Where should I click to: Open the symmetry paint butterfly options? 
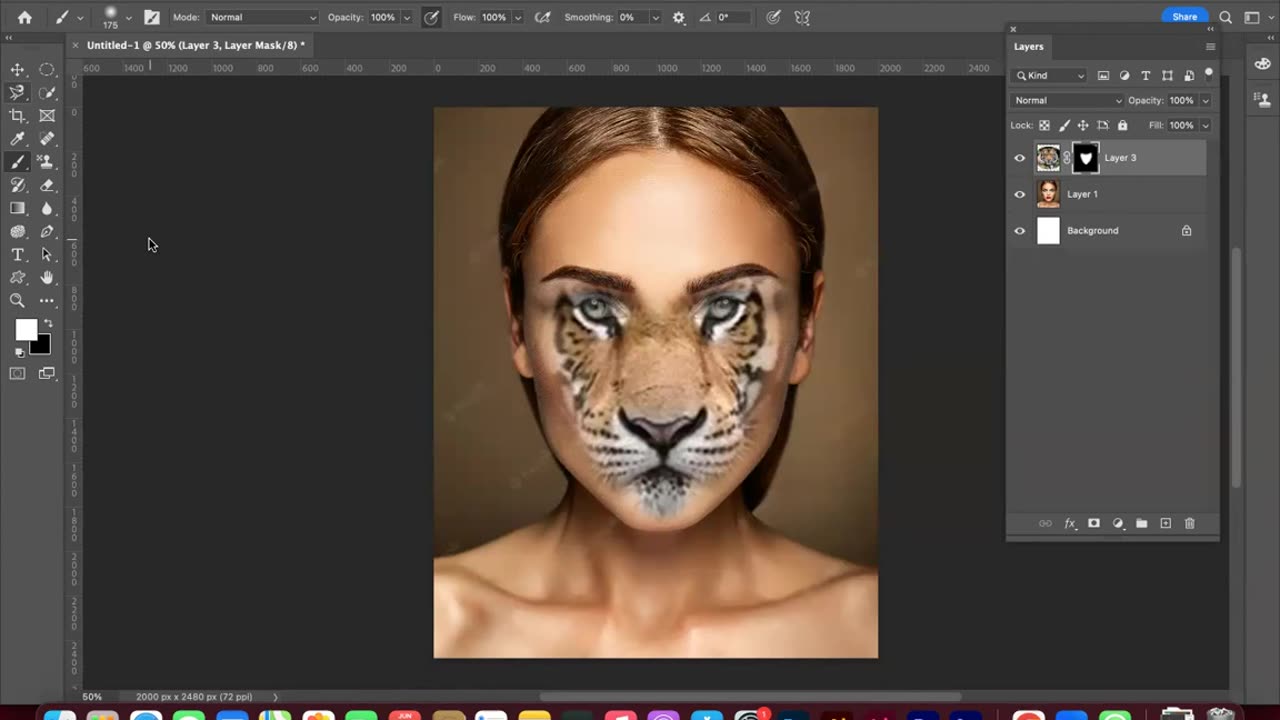point(801,17)
